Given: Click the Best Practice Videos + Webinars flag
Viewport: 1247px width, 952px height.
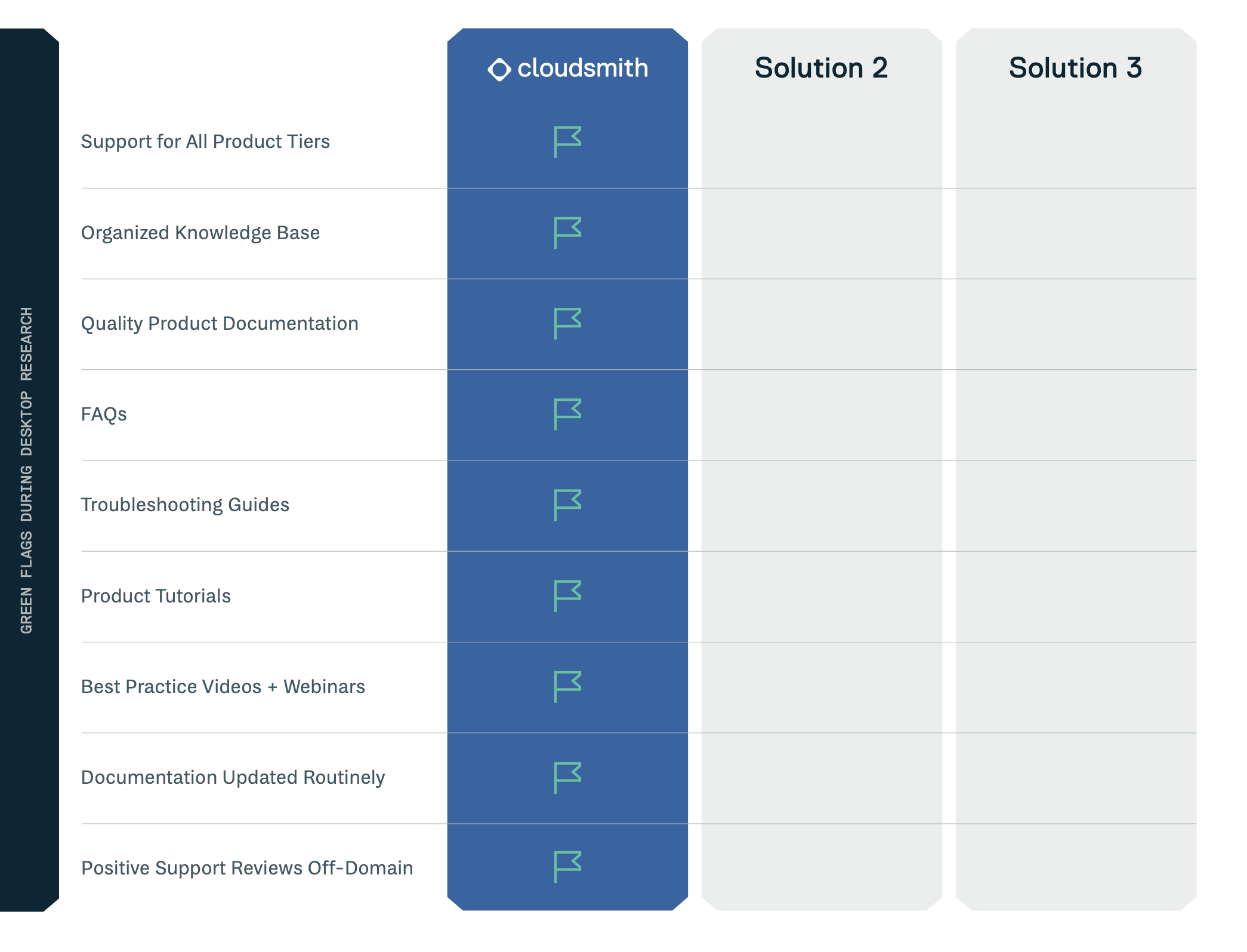Looking at the screenshot, I should (x=567, y=687).
